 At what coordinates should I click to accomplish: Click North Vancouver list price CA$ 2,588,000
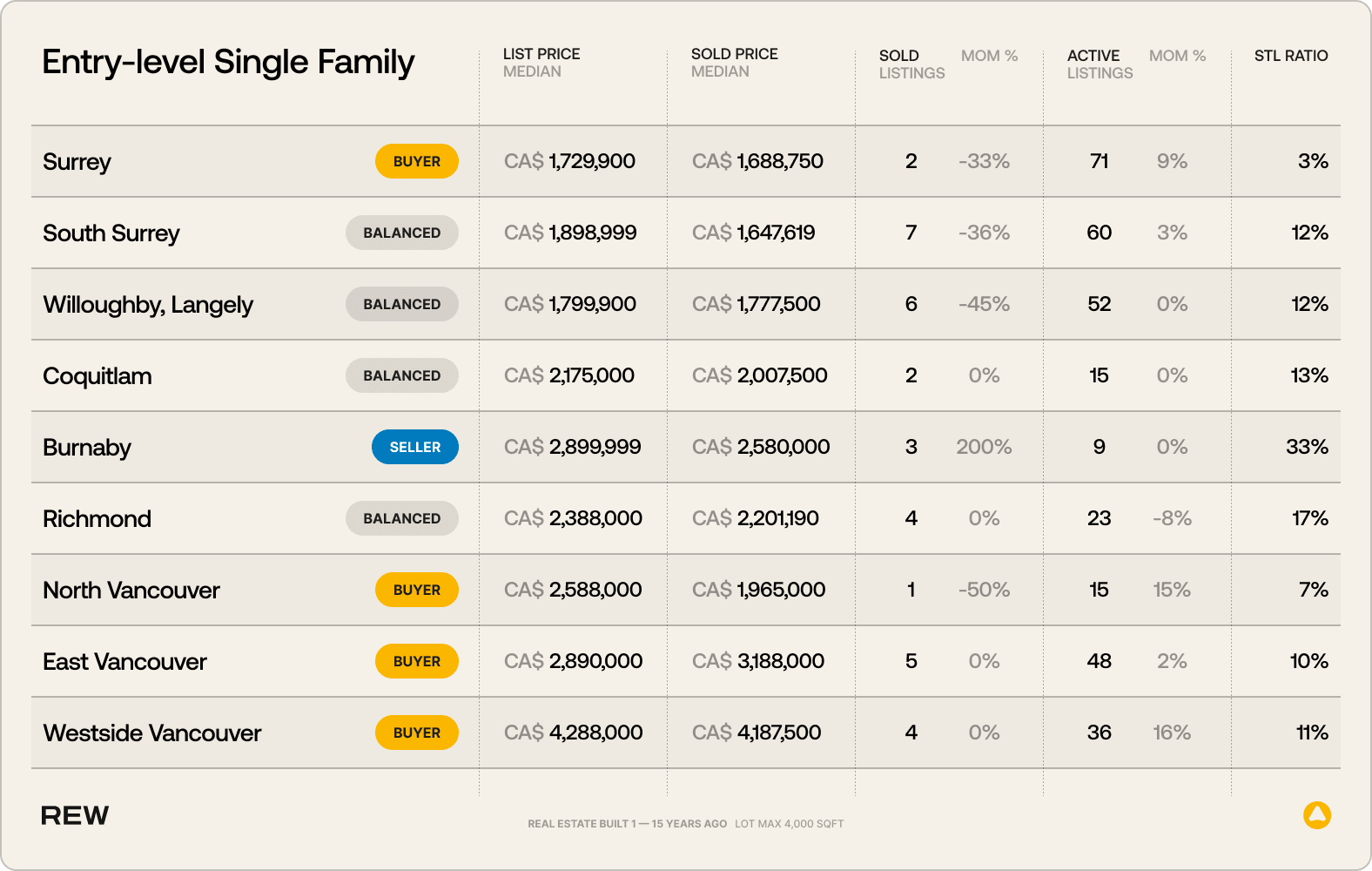[573, 590]
